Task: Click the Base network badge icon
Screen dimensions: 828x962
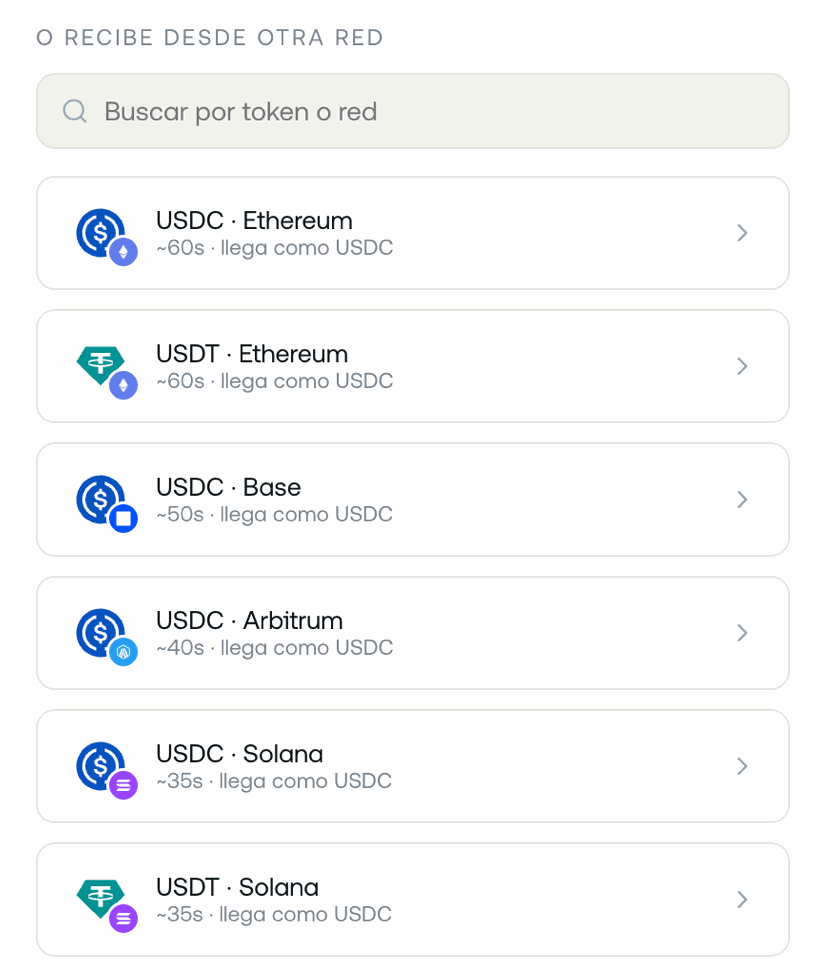Action: [x=123, y=519]
